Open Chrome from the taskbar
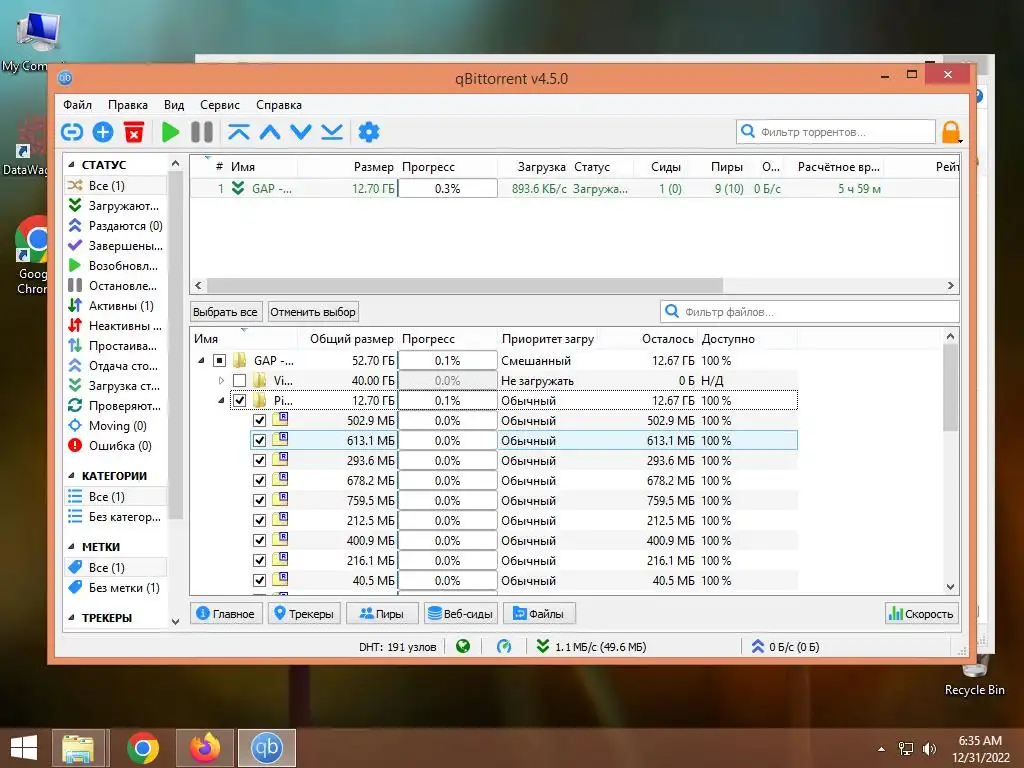Image resolution: width=1024 pixels, height=768 pixels. tap(143, 748)
